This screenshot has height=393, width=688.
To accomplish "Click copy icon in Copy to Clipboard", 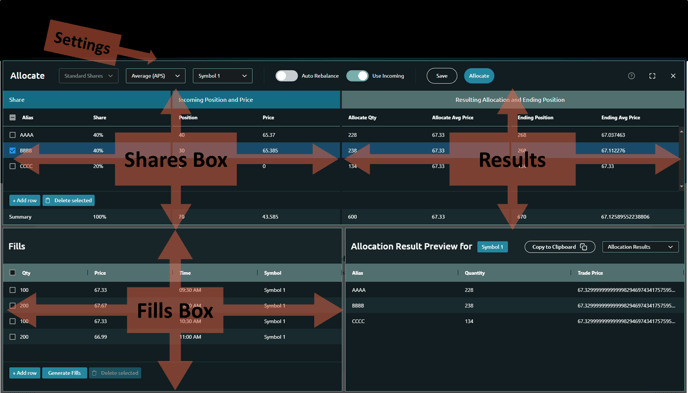I will pos(584,247).
